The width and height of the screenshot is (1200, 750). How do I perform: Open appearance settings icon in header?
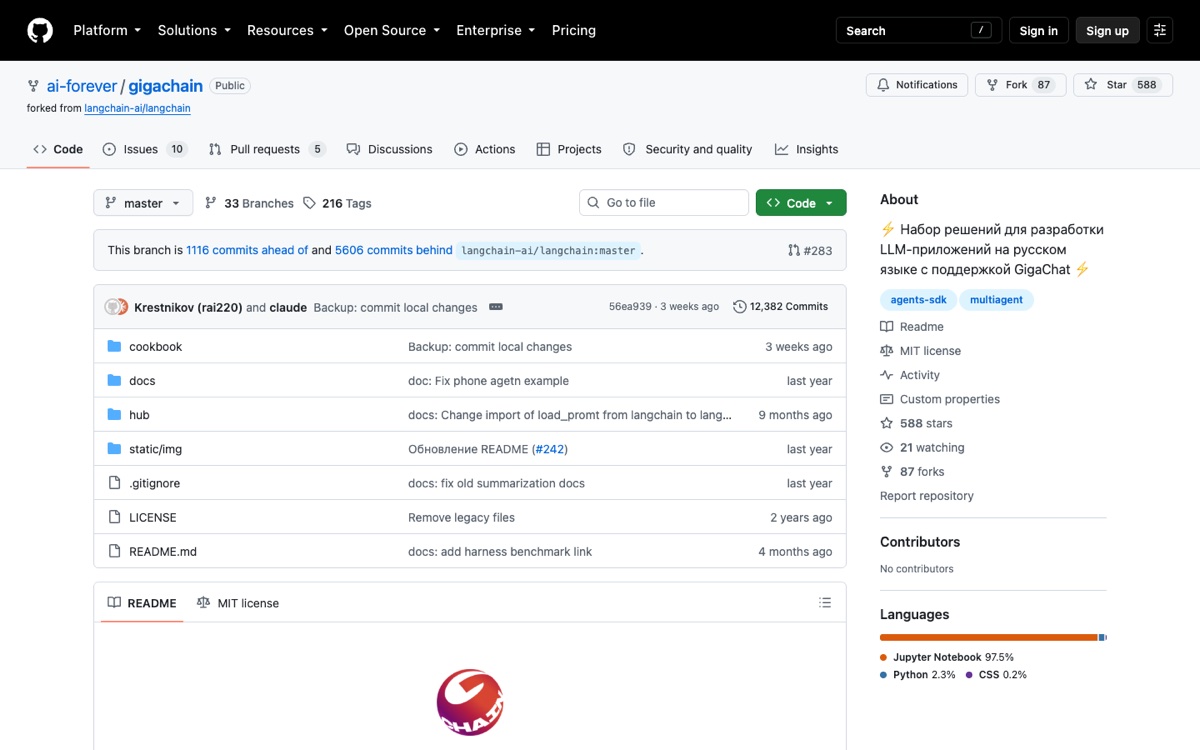pyautogui.click(x=1160, y=30)
